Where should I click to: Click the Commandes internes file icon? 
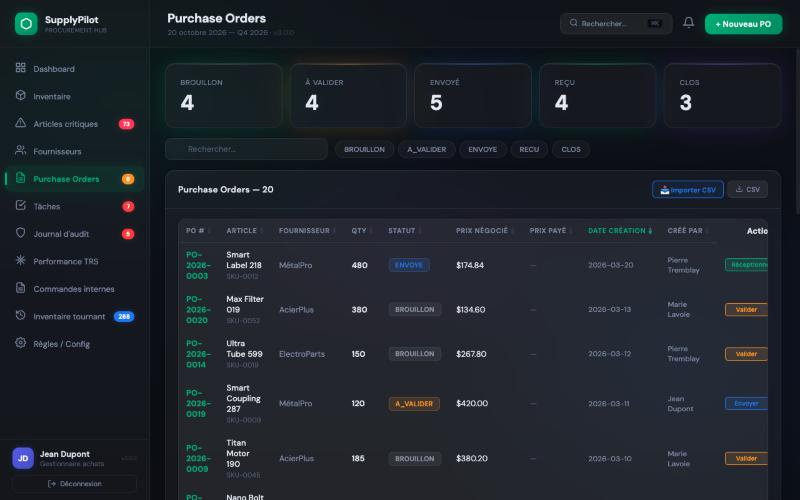pyautogui.click(x=20, y=288)
